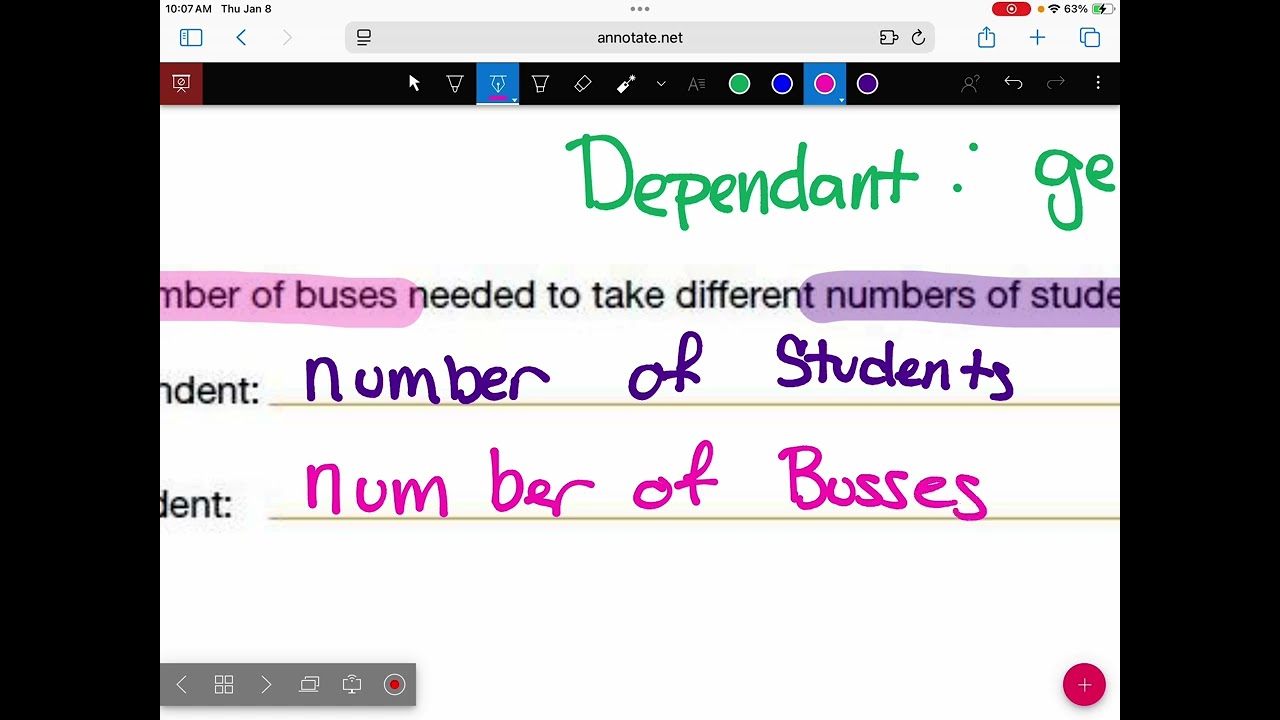Click the annotate.net address field
Image resolution: width=1280 pixels, height=720 pixels.
(x=640, y=38)
